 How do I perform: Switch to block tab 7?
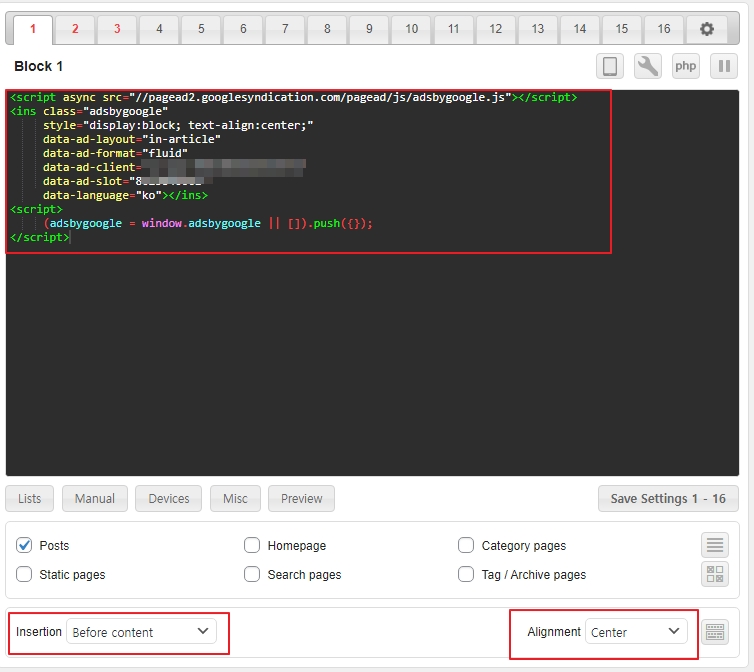pos(285,29)
